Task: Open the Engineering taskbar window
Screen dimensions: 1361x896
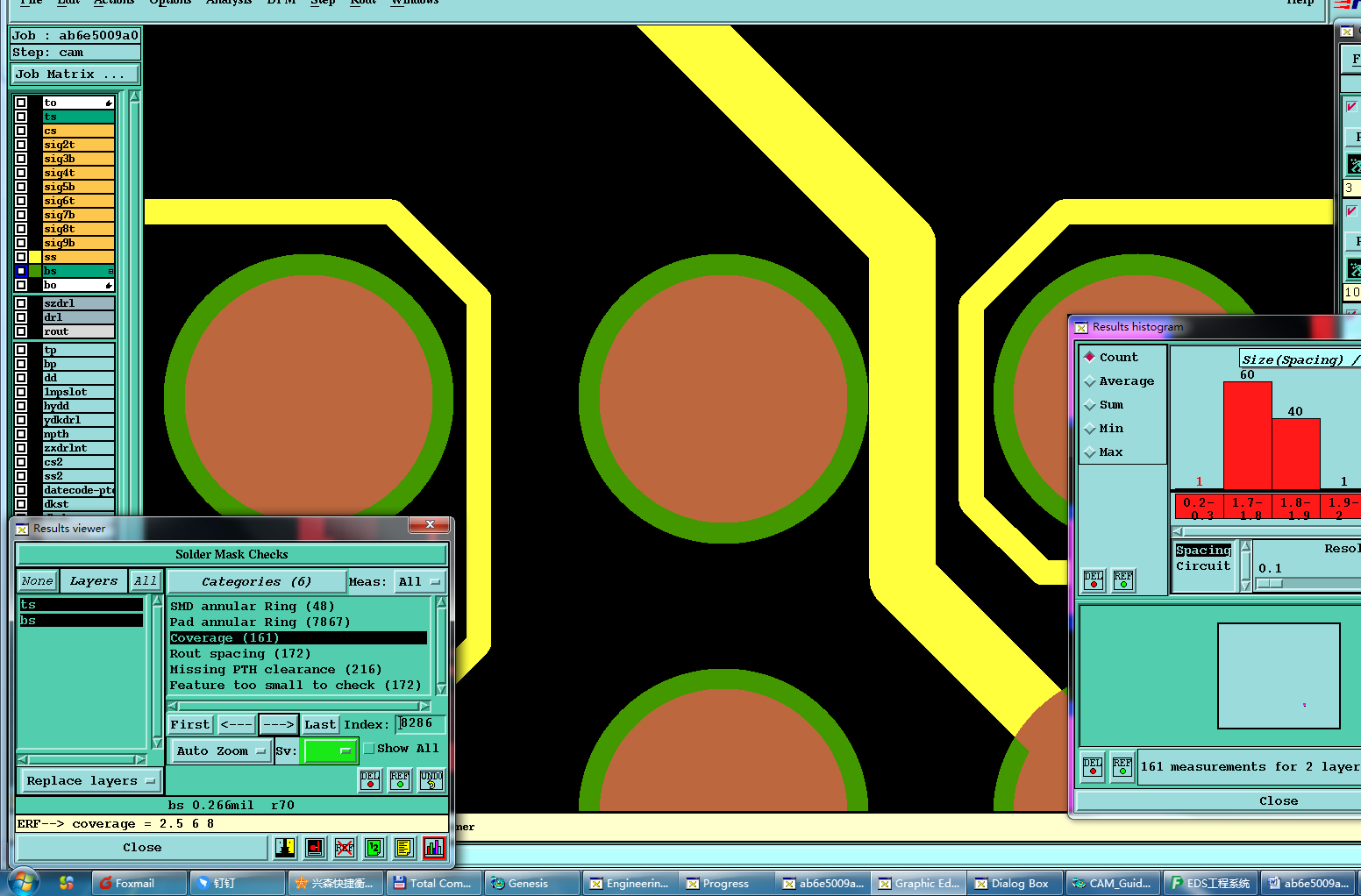Action: pyautogui.click(x=630, y=883)
